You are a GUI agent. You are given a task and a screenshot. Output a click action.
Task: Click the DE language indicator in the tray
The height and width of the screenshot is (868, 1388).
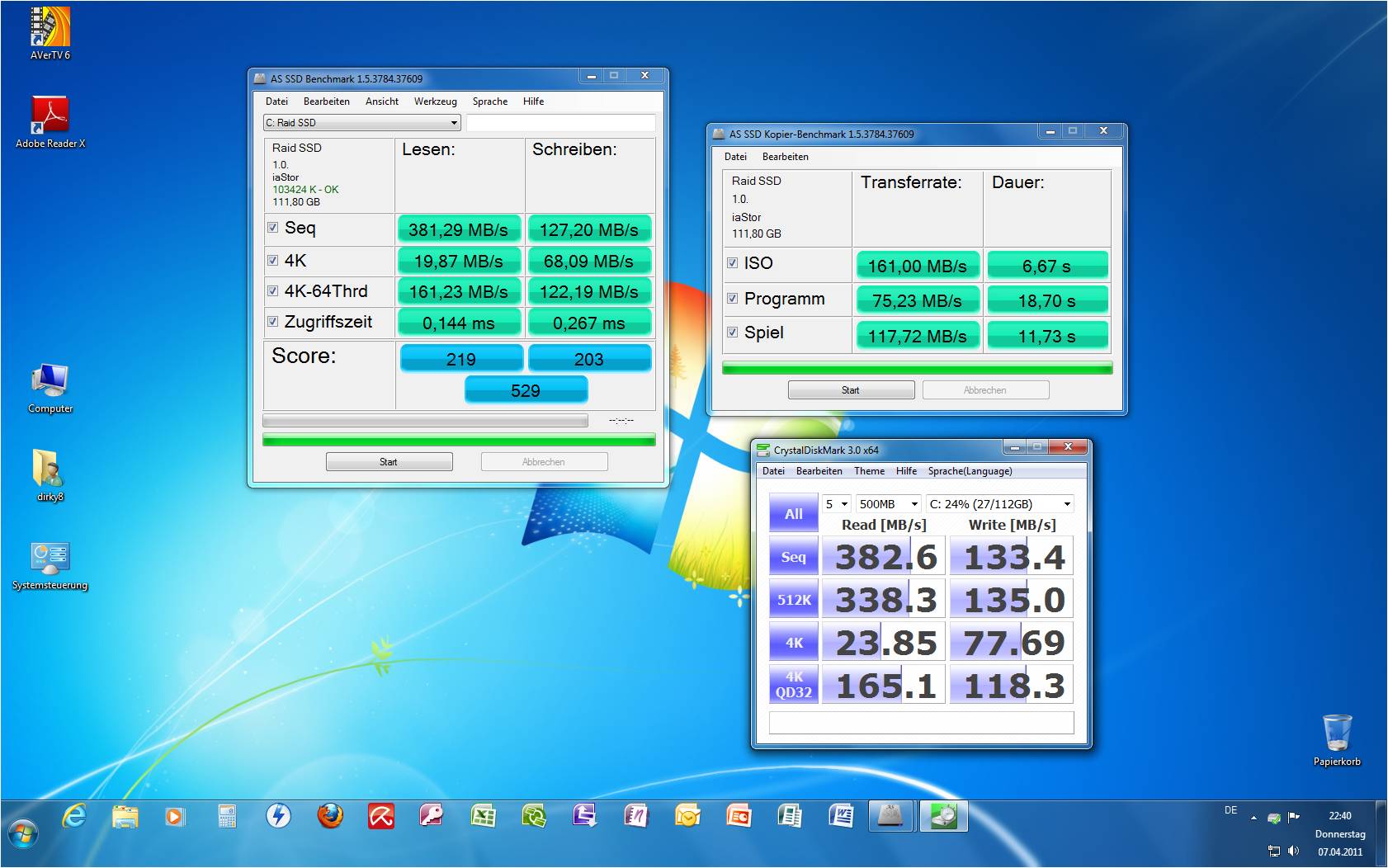tap(1230, 810)
